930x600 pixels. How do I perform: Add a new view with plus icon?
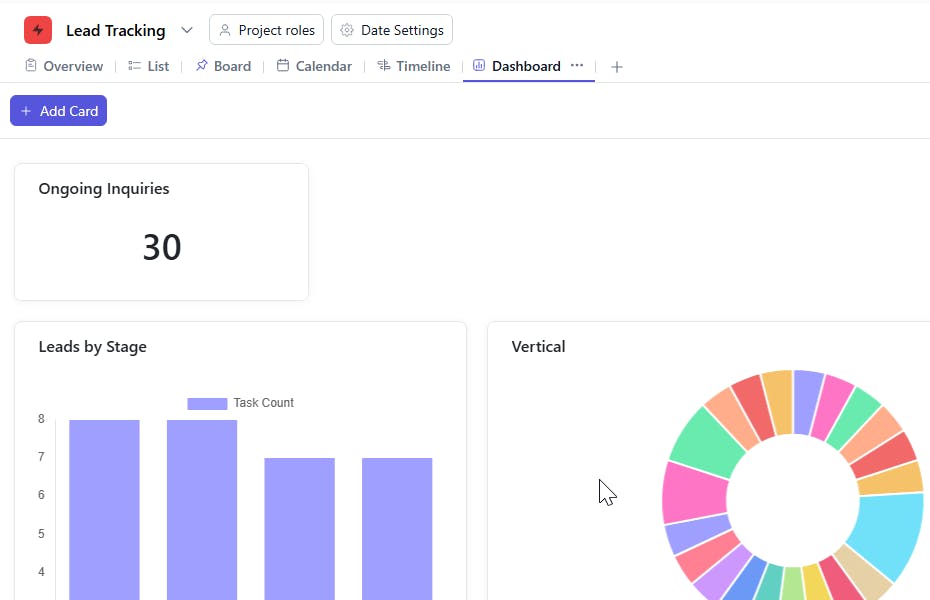617,67
